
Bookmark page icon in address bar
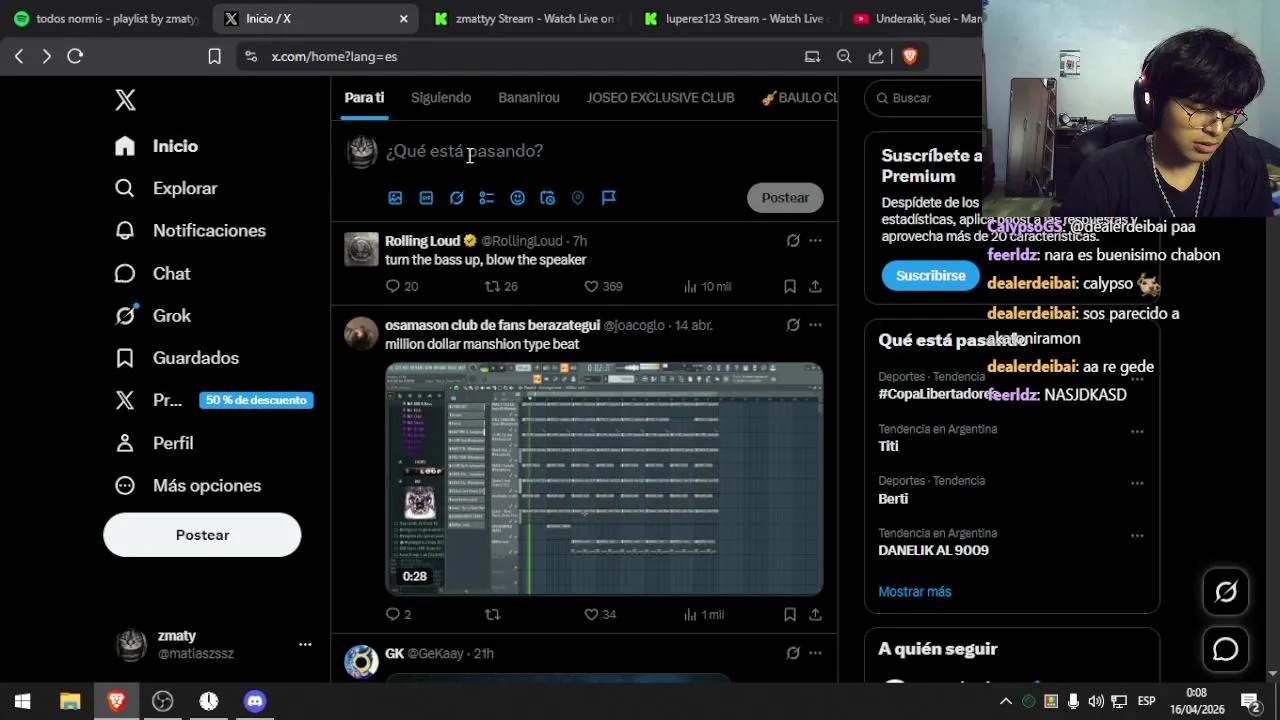214,57
